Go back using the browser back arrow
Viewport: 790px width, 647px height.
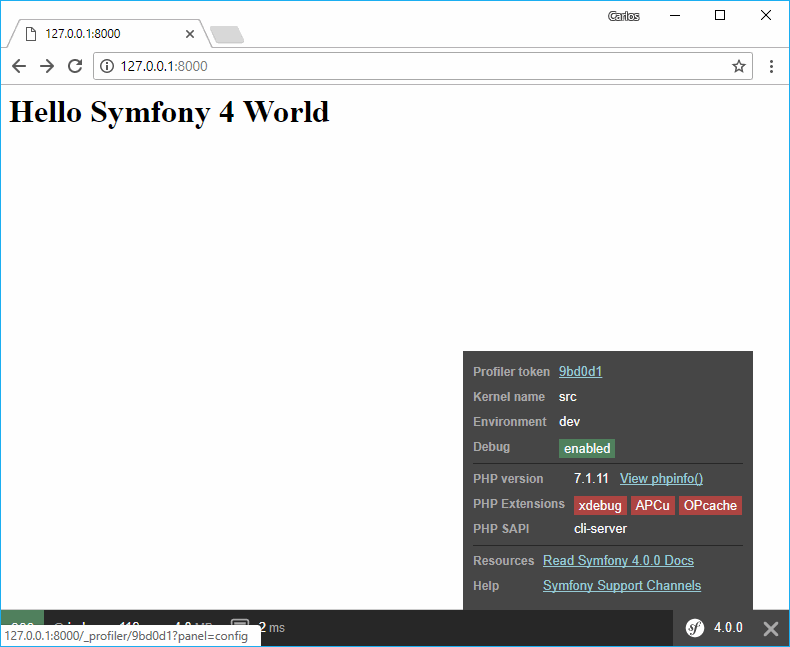19,66
